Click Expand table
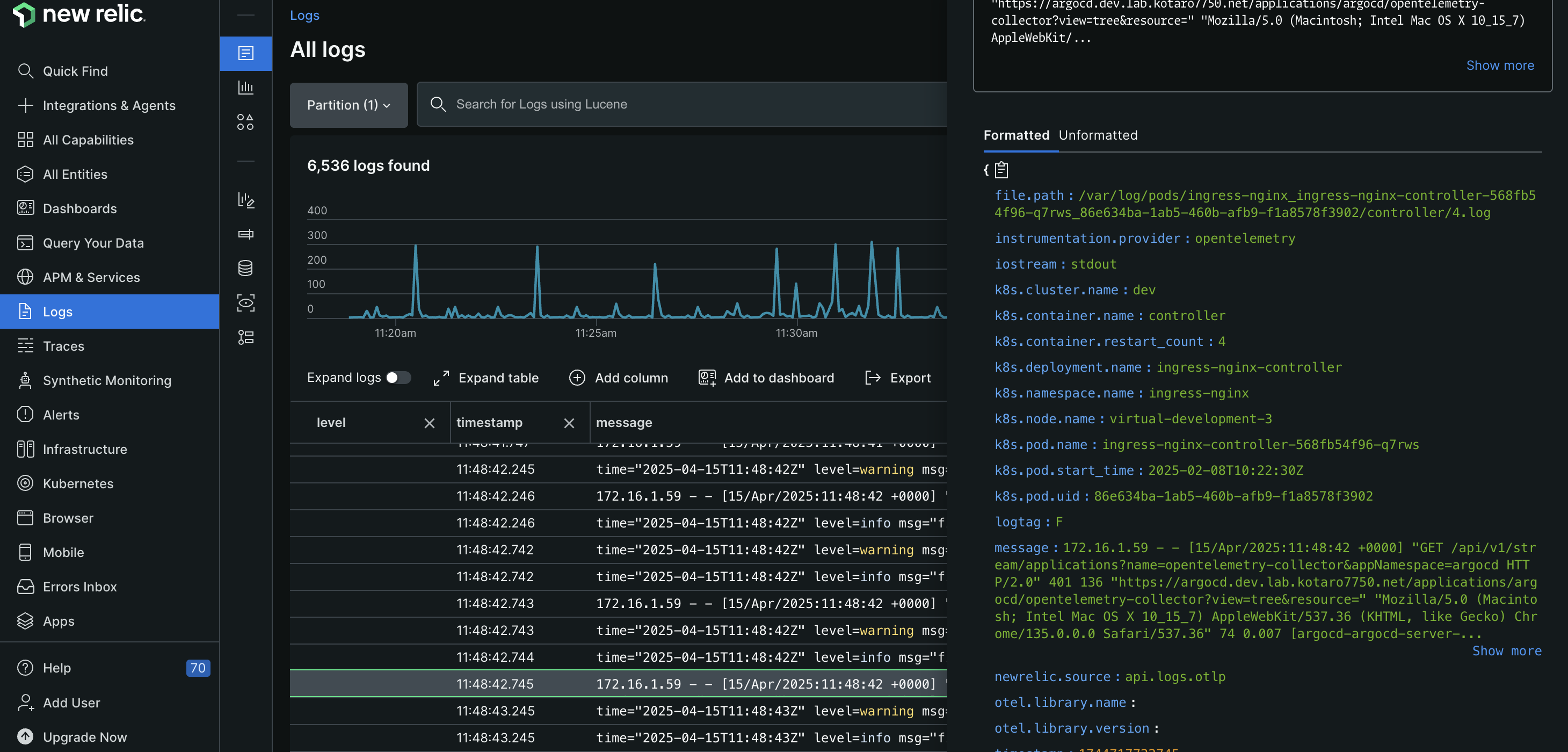Image resolution: width=1568 pixels, height=752 pixels. coord(486,378)
